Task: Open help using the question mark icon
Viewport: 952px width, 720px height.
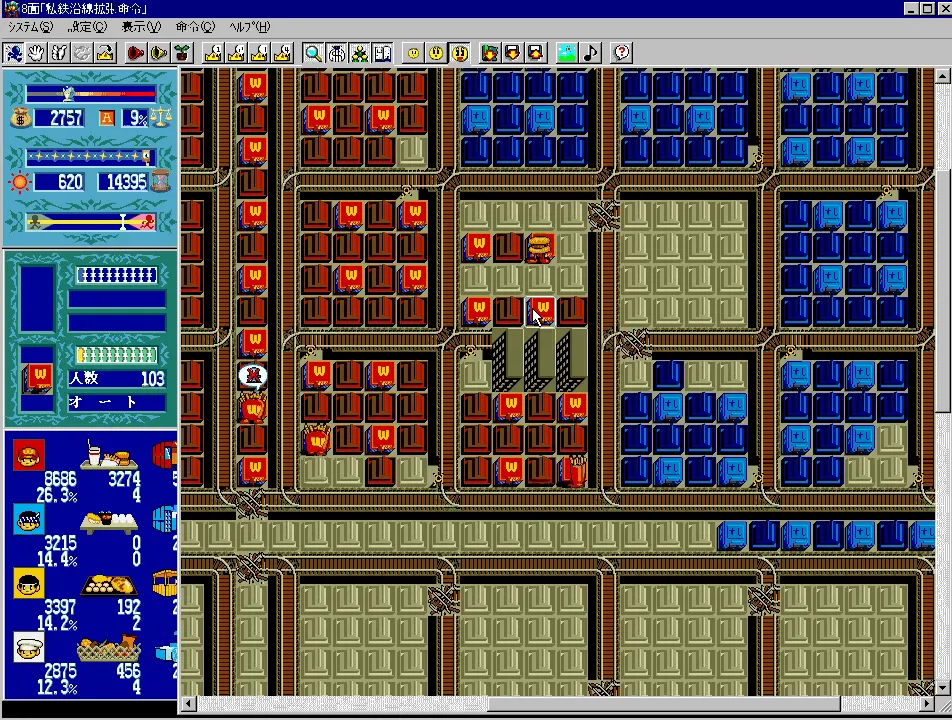Action: tap(620, 53)
